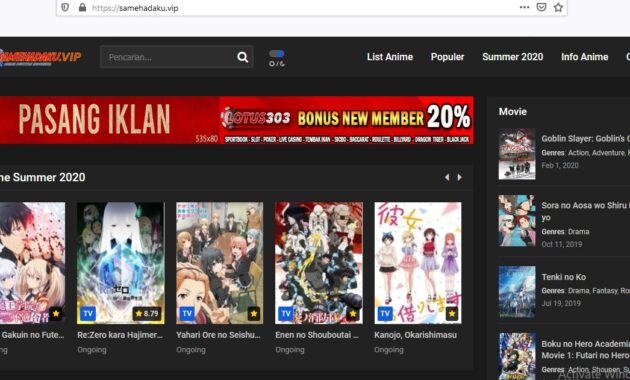Viewport: 630px width, 380px height.
Task: Bookmark this page with the star icon
Action: [558, 7]
